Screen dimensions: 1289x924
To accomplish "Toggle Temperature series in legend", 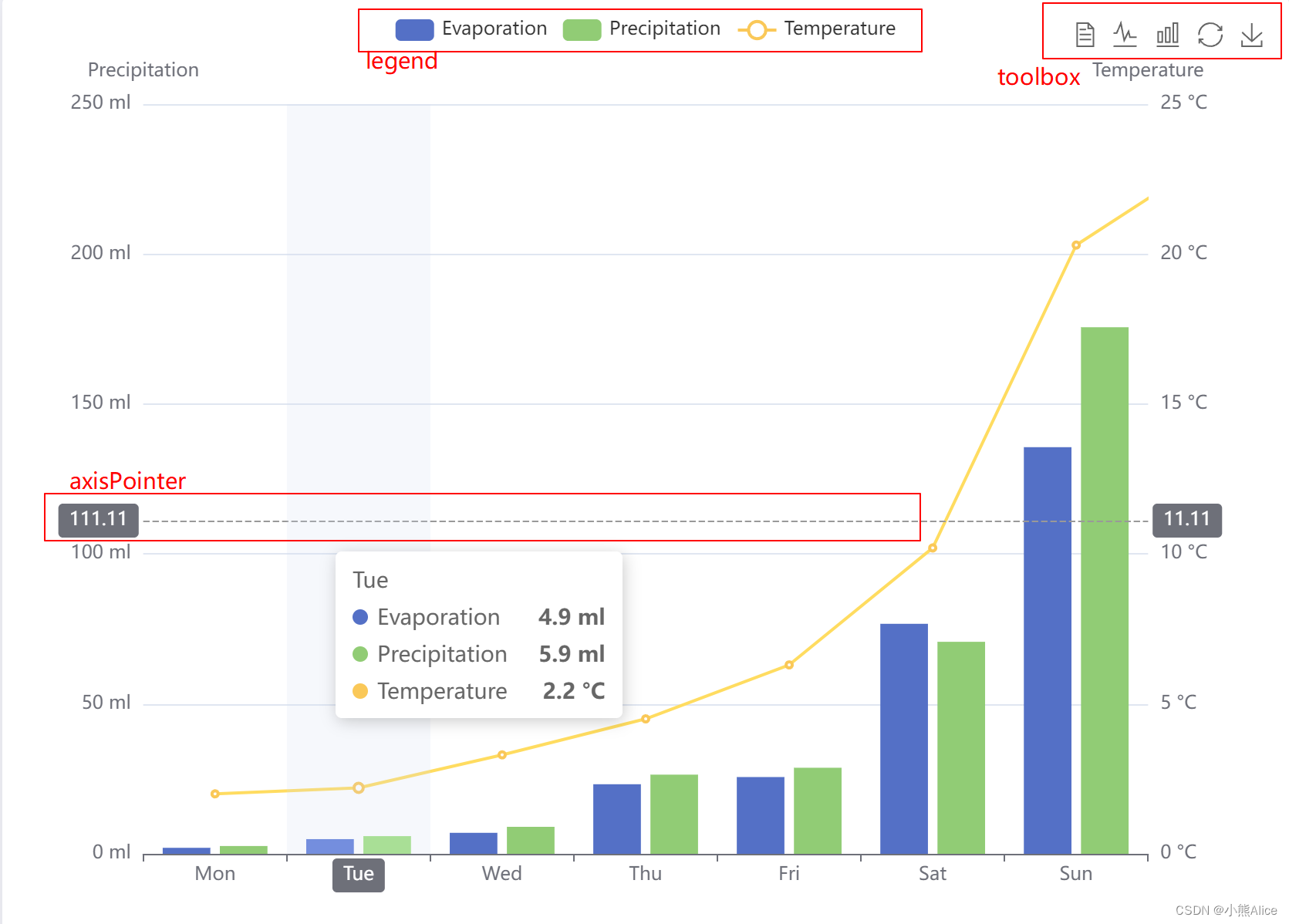I will click(817, 29).
